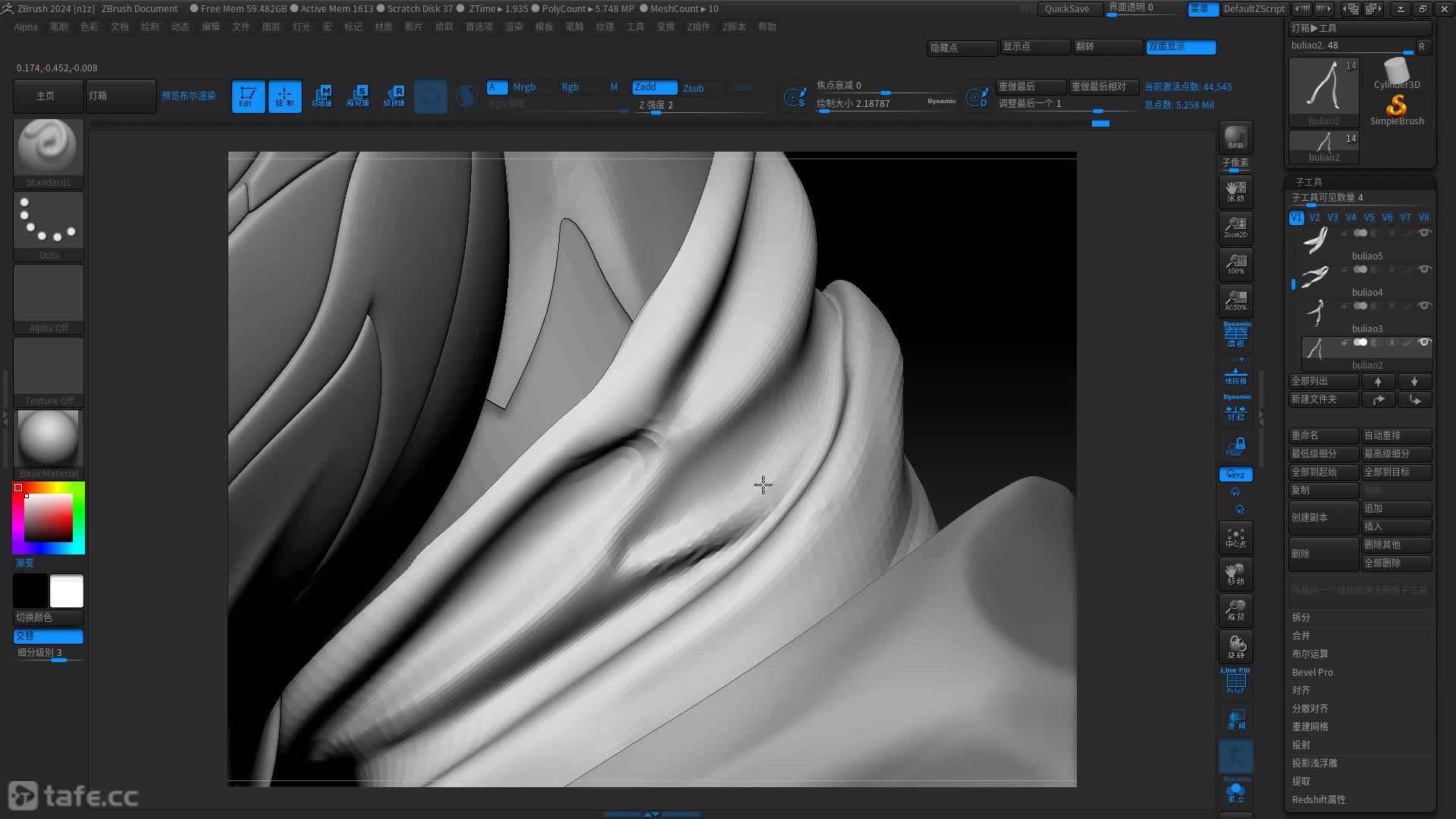Image resolution: width=1456 pixels, height=819 pixels.
Task: Click the dynamic D brush icon
Action: (x=977, y=97)
